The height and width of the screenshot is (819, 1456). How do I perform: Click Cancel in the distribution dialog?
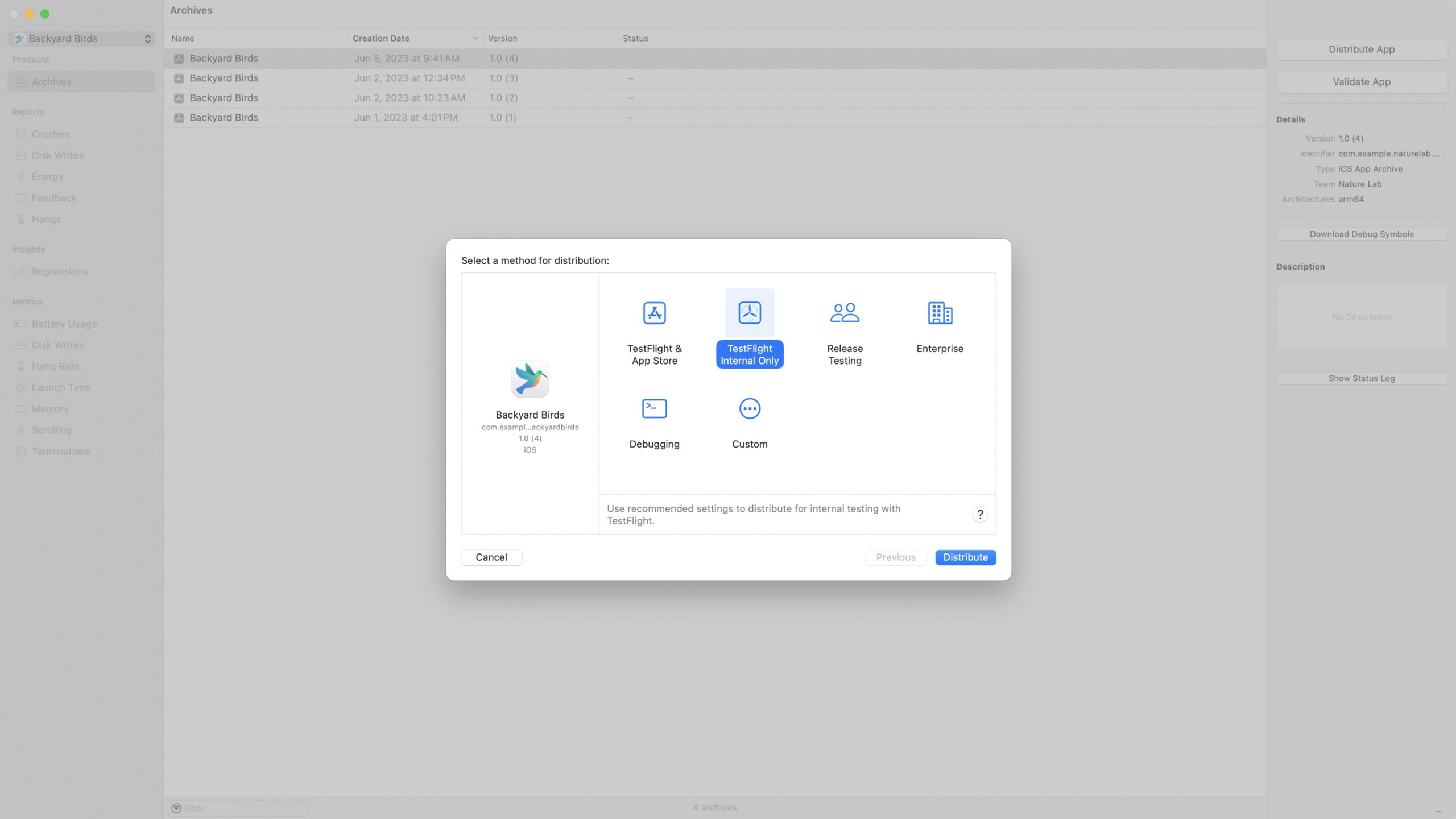pyautogui.click(x=491, y=557)
